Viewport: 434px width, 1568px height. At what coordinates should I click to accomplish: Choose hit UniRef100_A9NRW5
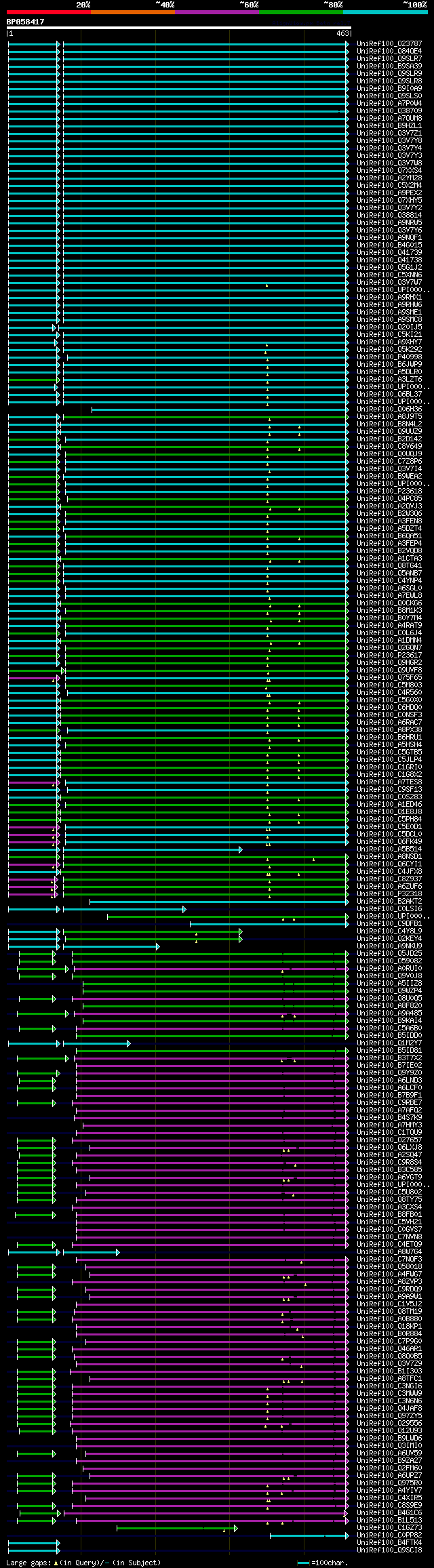click(389, 222)
